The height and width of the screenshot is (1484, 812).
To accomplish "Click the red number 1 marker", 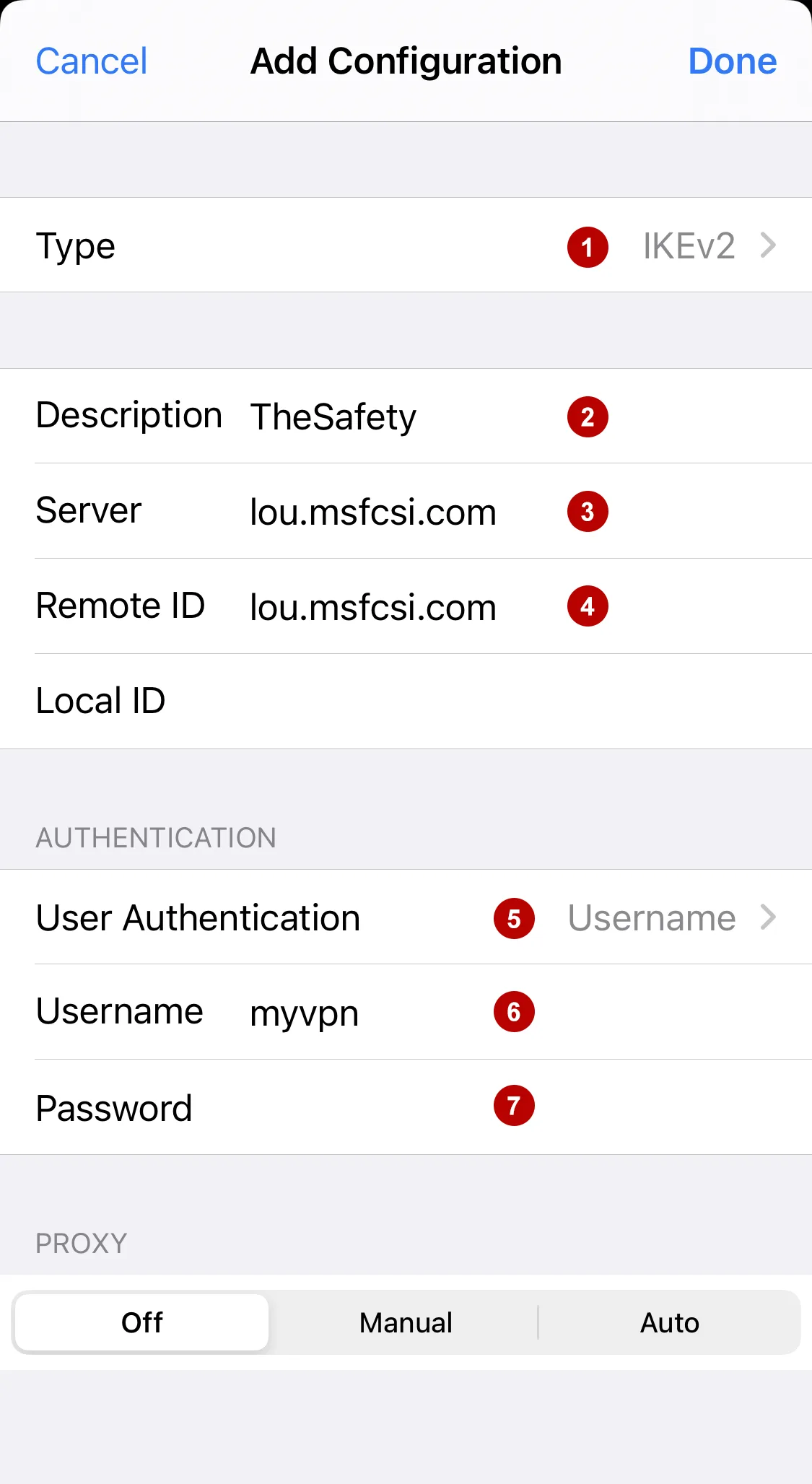I will [588, 247].
